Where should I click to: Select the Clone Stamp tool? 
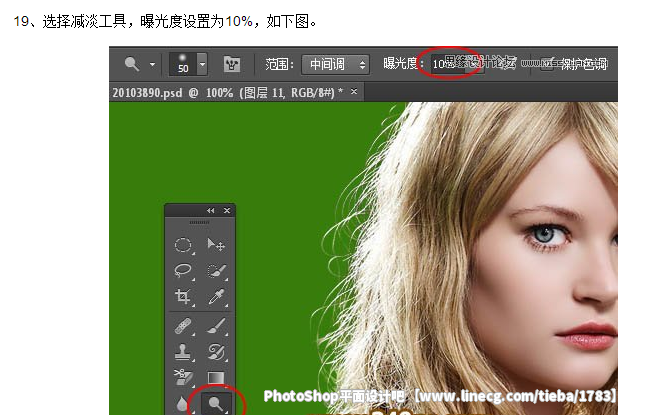click(183, 352)
